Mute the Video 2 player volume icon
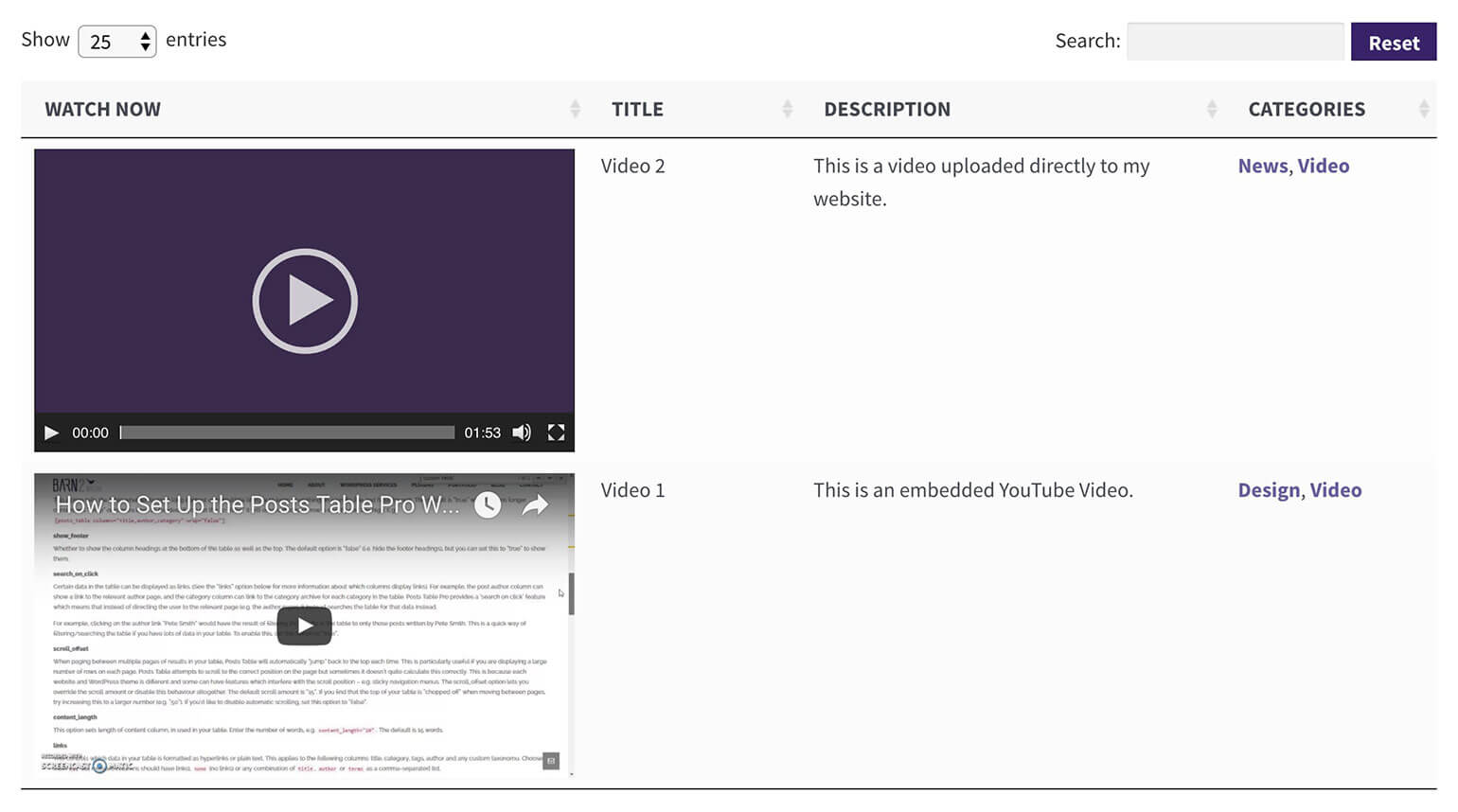This screenshot has width=1458, height=812. (522, 432)
